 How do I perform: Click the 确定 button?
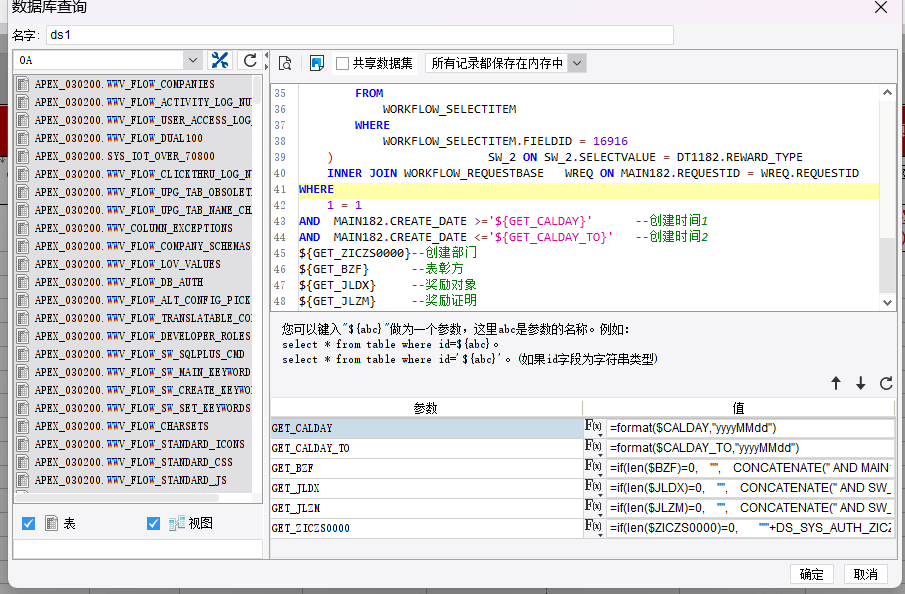pyautogui.click(x=811, y=574)
